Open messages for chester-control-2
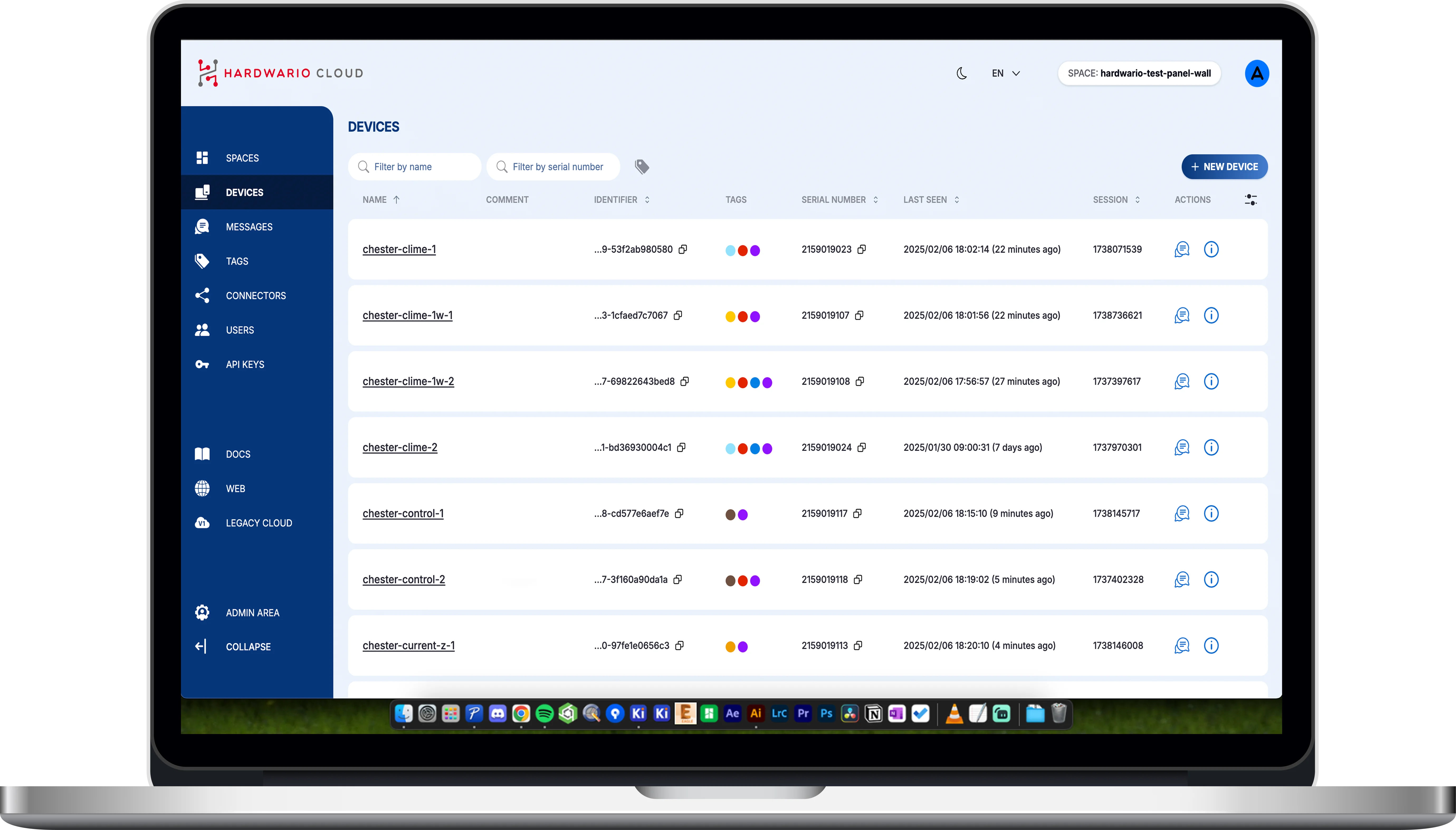 tap(1182, 580)
